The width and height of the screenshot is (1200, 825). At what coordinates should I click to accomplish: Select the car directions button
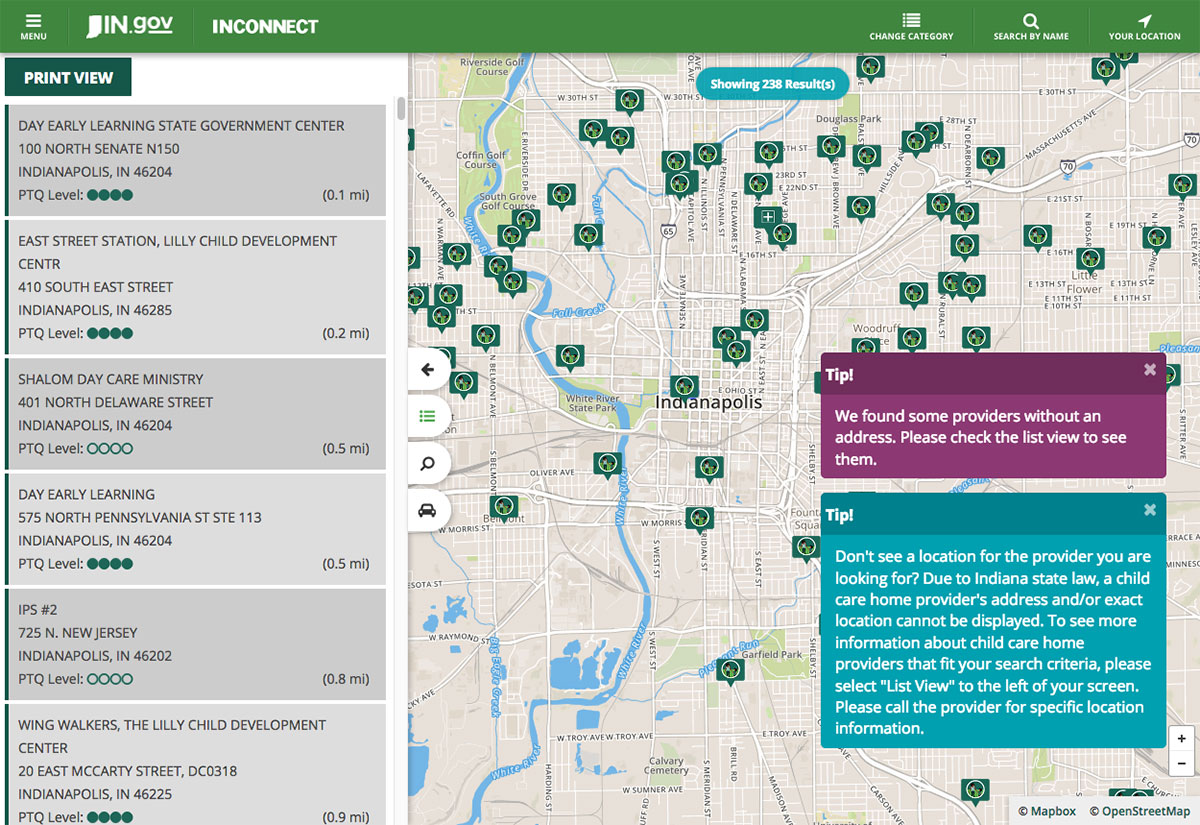[x=428, y=510]
